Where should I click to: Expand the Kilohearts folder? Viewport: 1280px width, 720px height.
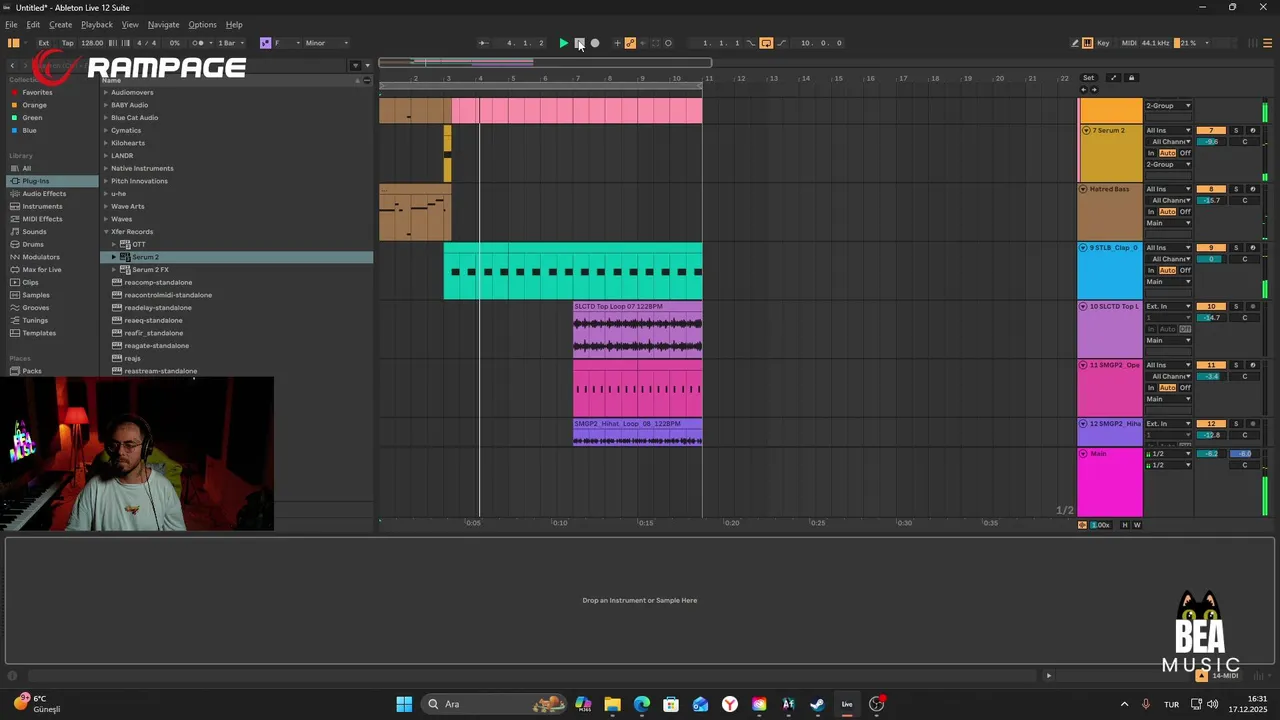click(106, 143)
